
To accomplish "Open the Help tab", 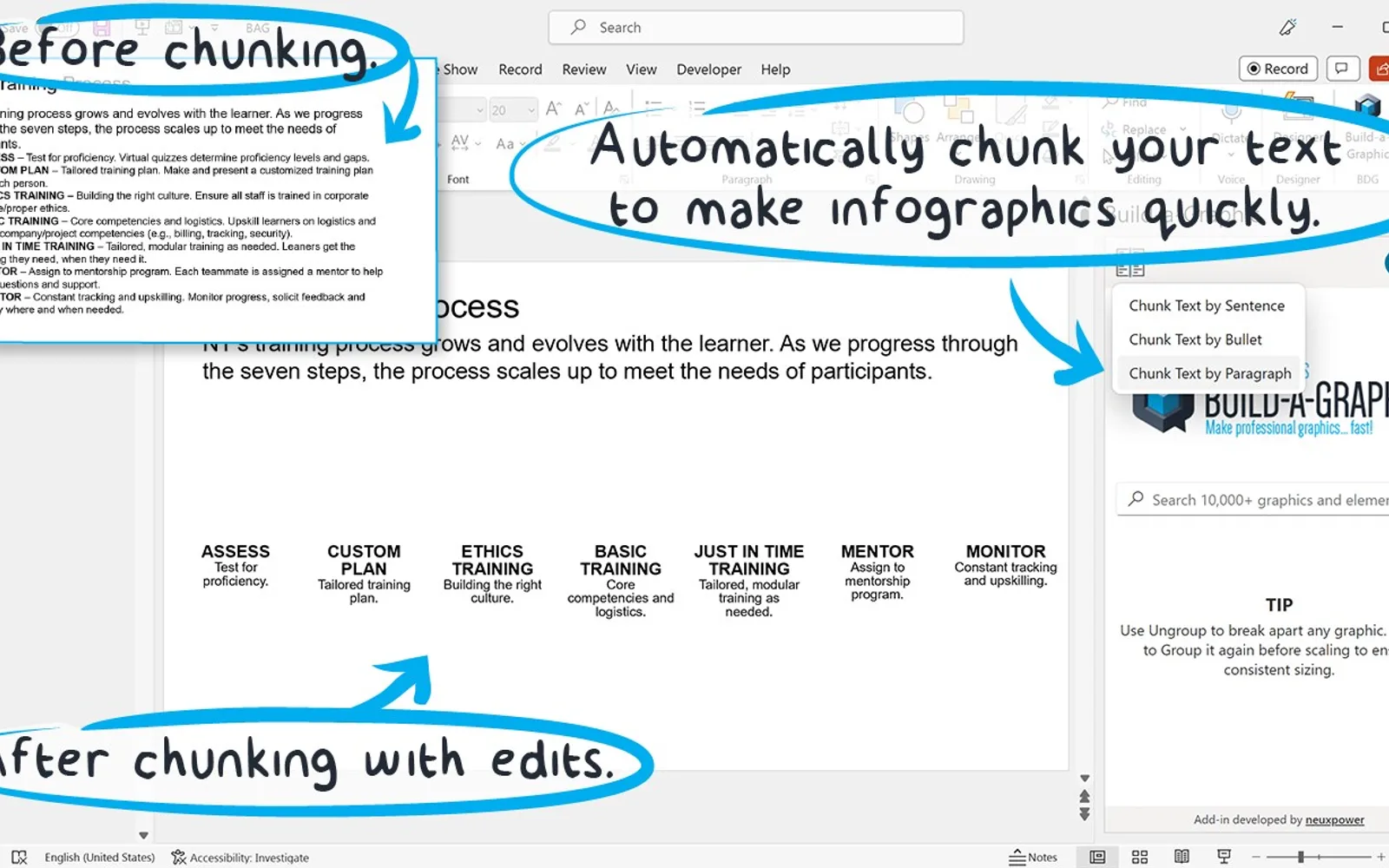I will point(775,69).
